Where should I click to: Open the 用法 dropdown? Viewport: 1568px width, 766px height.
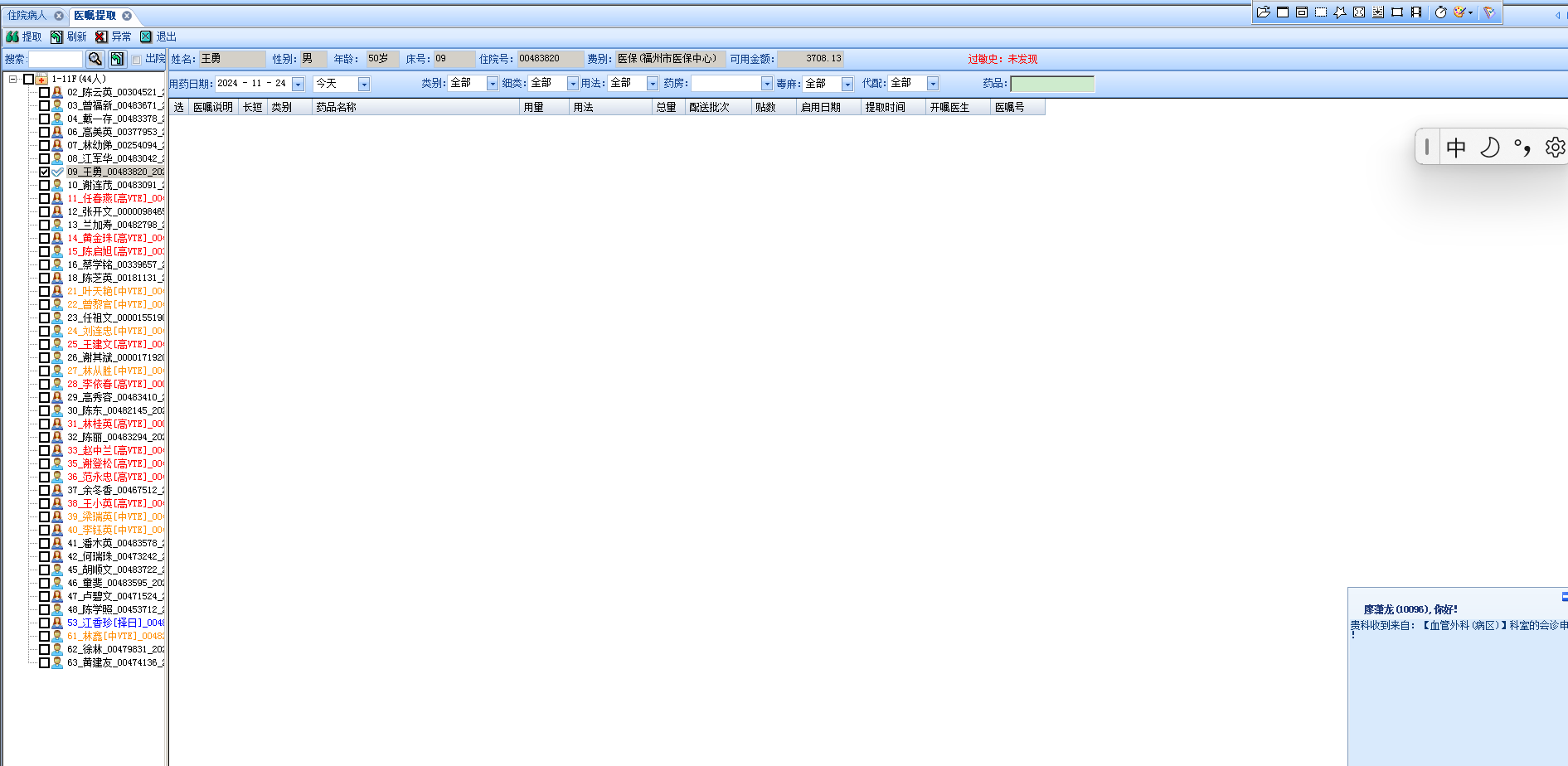click(653, 84)
